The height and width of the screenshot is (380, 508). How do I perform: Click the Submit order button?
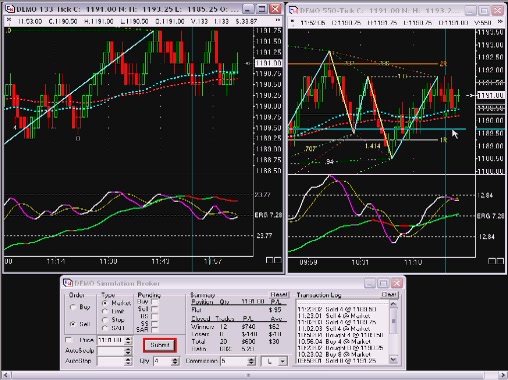pyautogui.click(x=159, y=345)
